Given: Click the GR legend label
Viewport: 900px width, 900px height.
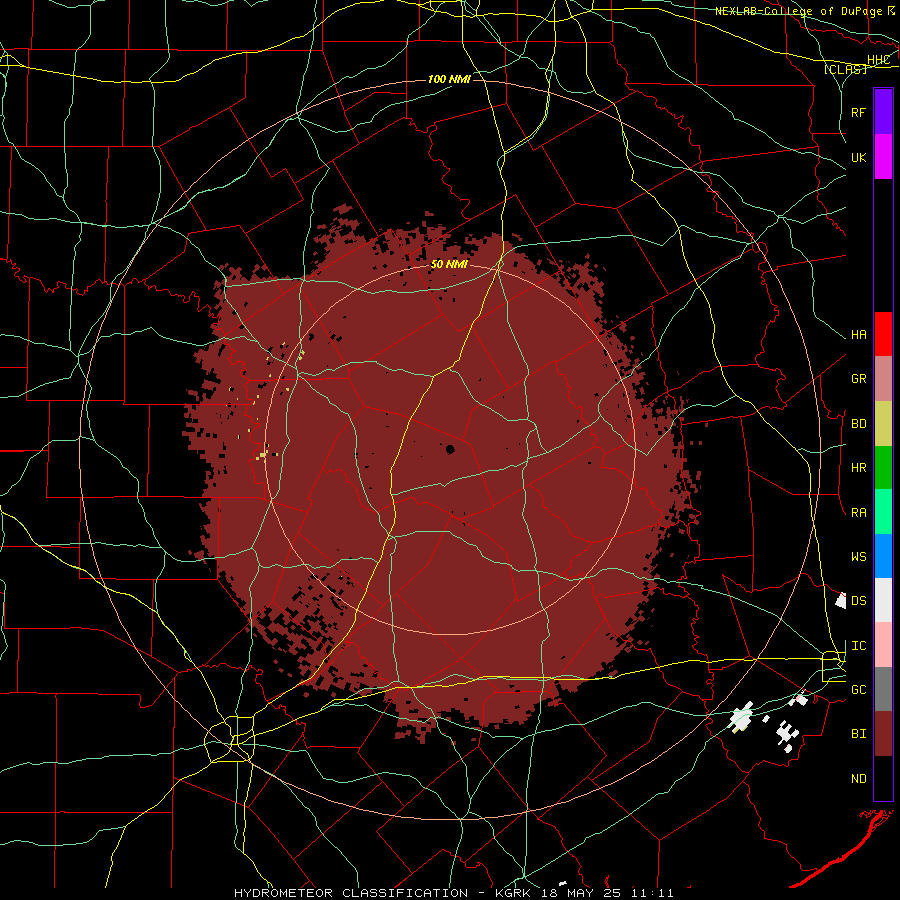Looking at the screenshot, I should click(858, 379).
